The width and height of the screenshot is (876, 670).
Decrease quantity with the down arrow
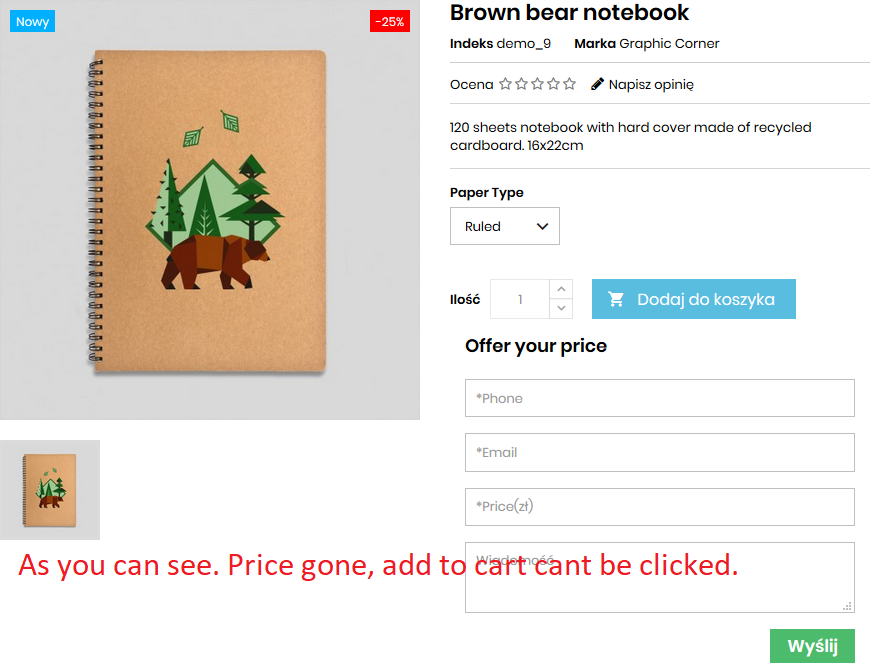pyautogui.click(x=561, y=308)
